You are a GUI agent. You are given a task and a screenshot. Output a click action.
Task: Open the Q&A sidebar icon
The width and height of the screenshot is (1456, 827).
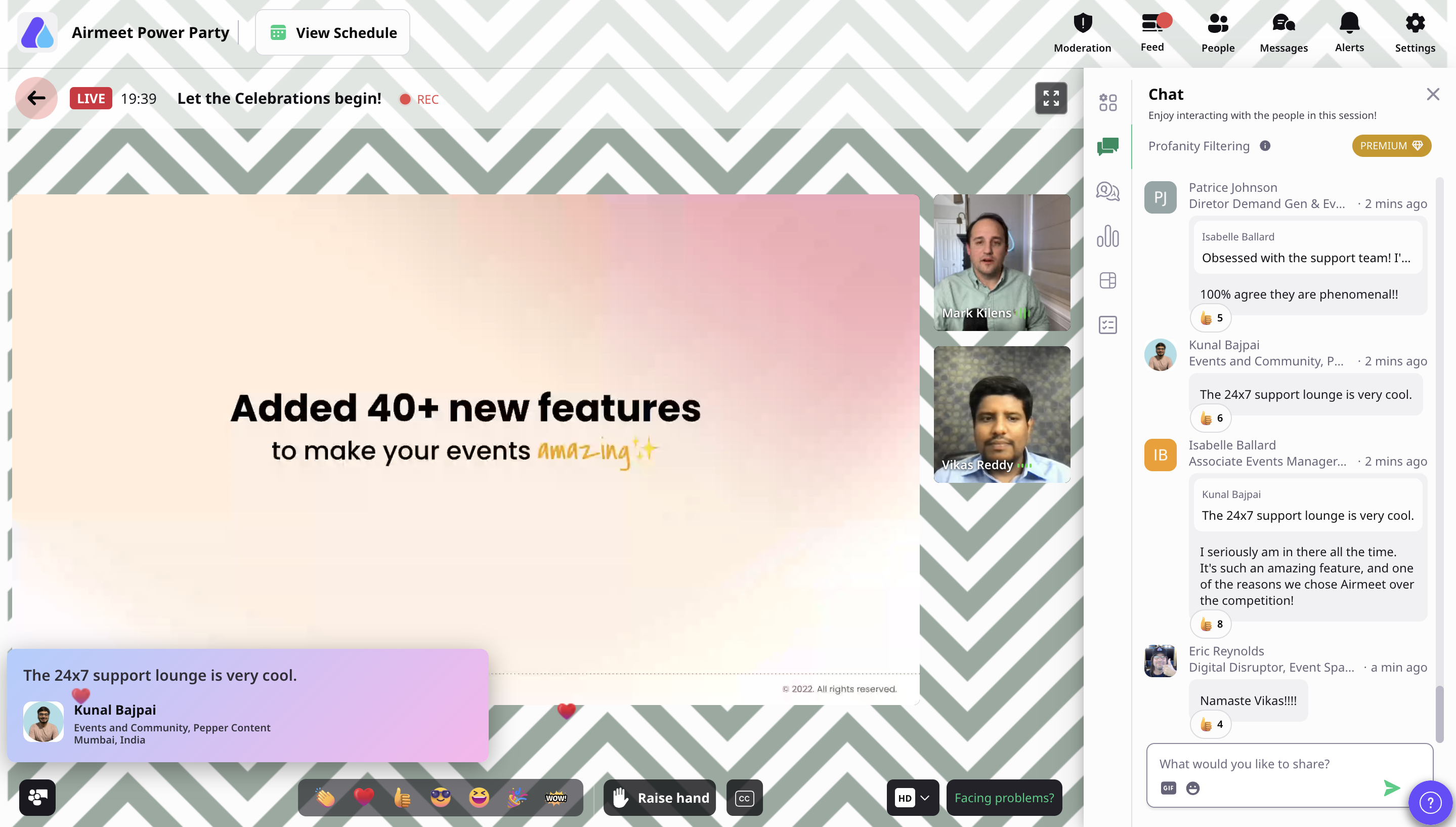tap(1107, 191)
